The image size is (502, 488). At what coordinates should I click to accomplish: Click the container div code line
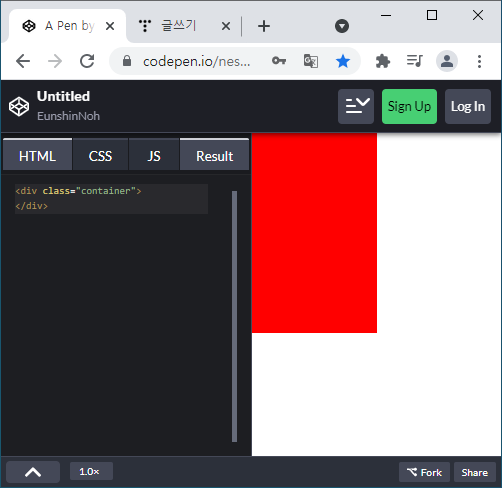tap(78, 191)
